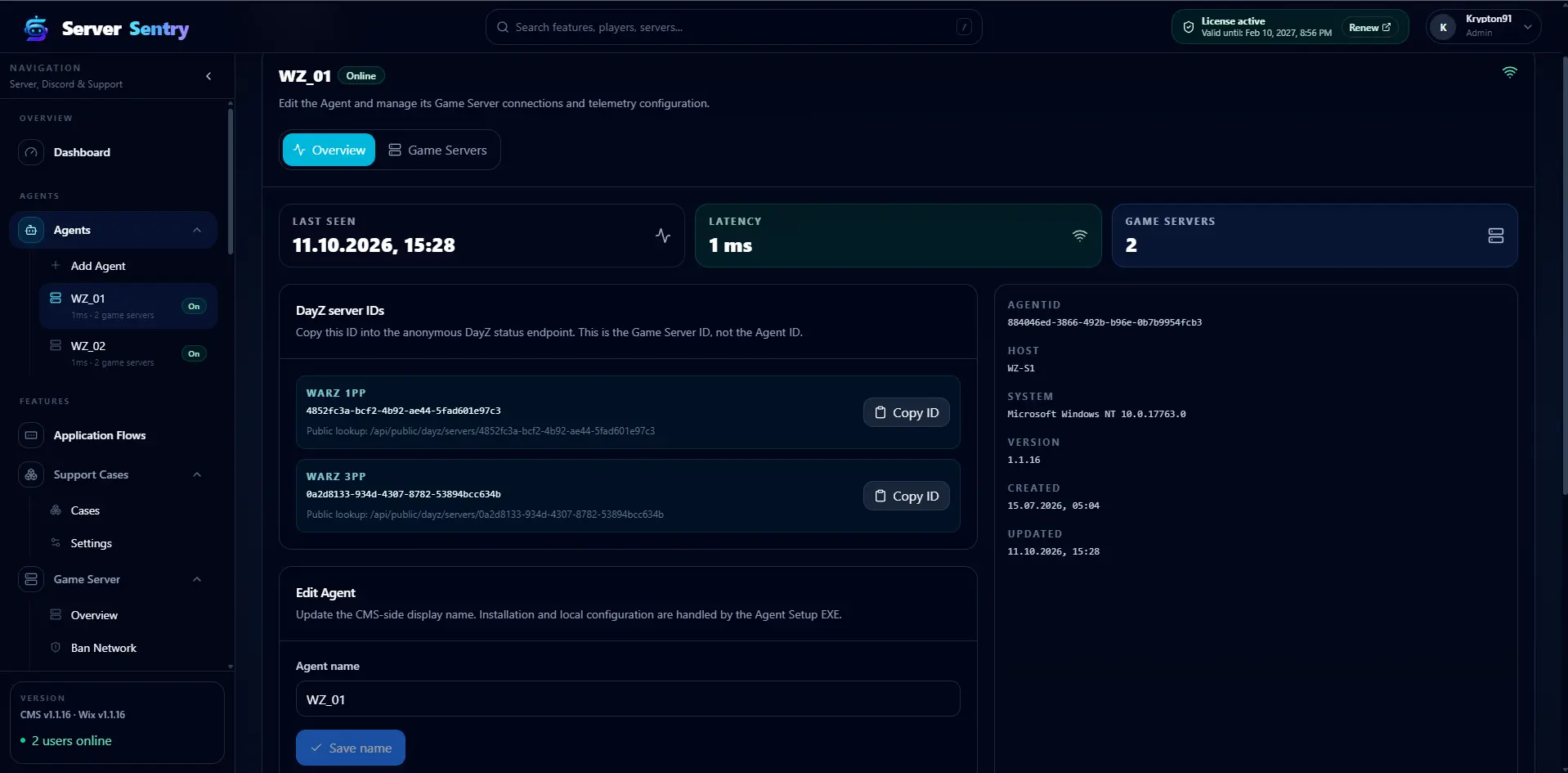Click the license shield icon
Viewport: 1568px width, 773px height.
click(1188, 27)
